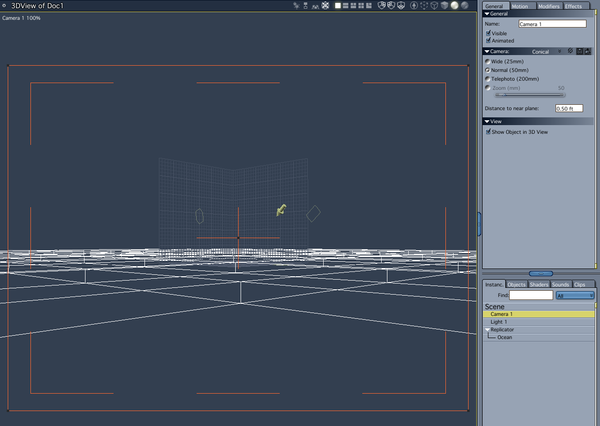The height and width of the screenshot is (426, 600).
Task: Choose Wide (25mm) lens option
Action: (488, 61)
